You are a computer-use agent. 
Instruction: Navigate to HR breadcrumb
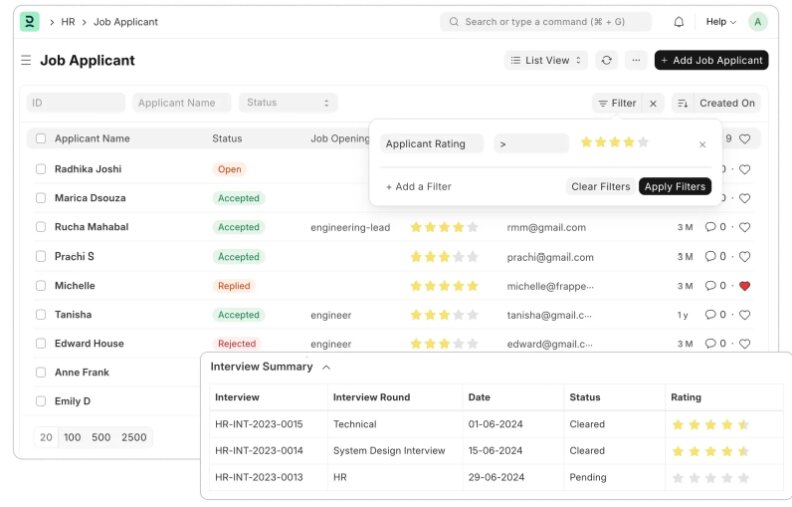coord(68,22)
